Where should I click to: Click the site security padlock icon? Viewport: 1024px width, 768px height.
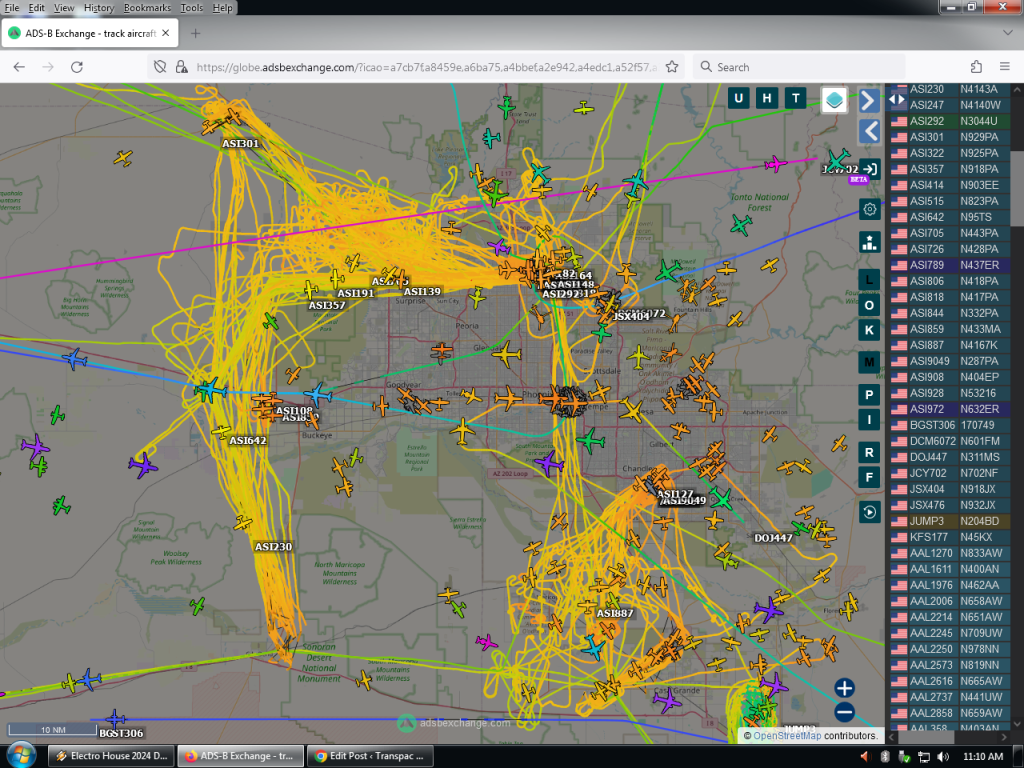pyautogui.click(x=182, y=67)
